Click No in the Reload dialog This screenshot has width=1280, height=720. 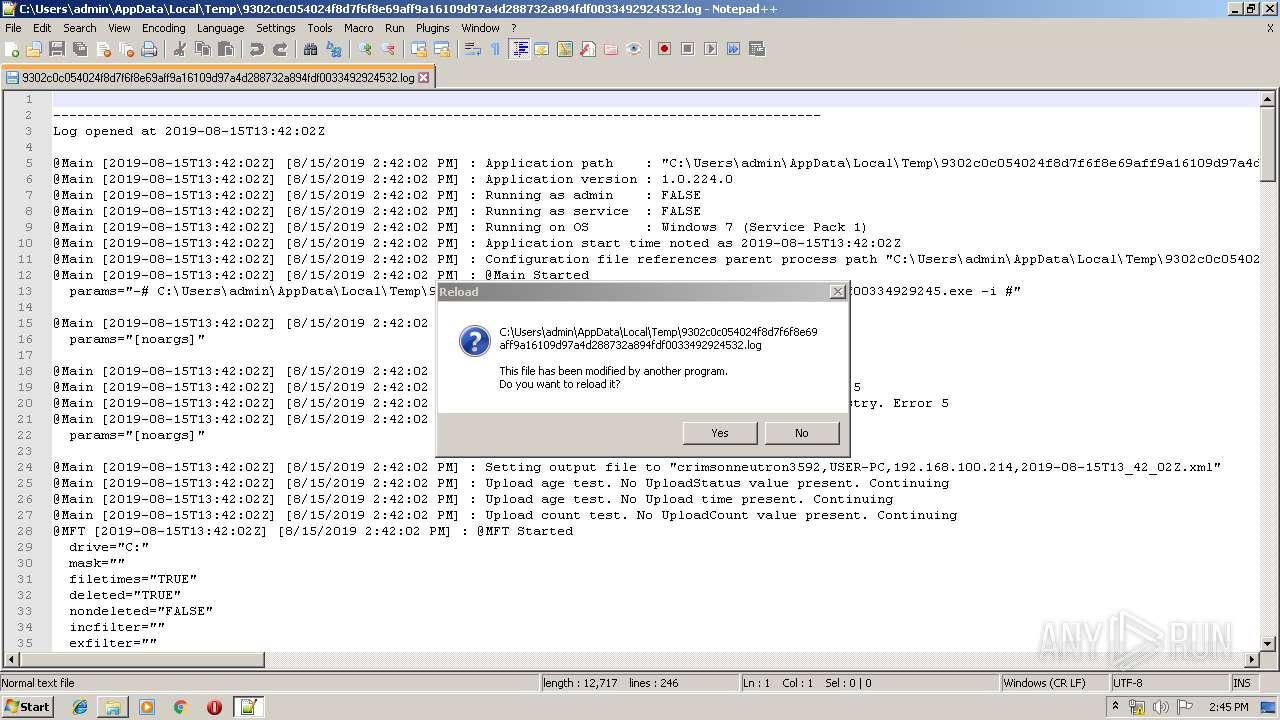click(801, 433)
